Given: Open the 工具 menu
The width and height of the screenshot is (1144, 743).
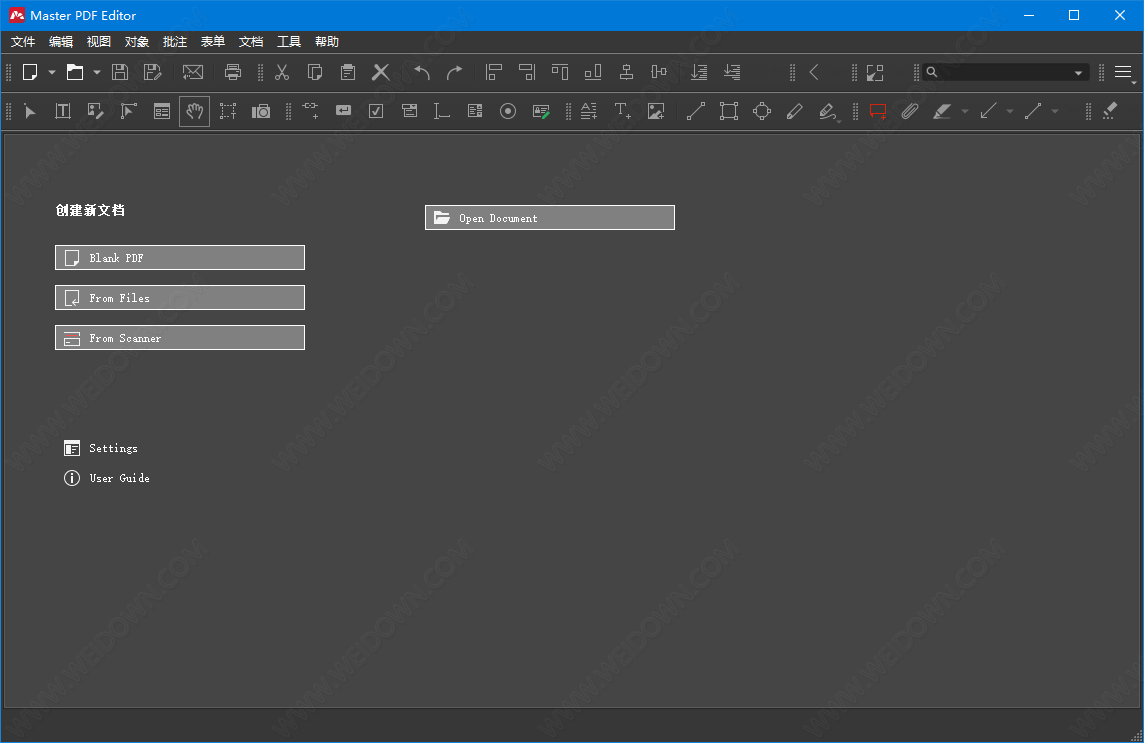Looking at the screenshot, I should coord(289,42).
